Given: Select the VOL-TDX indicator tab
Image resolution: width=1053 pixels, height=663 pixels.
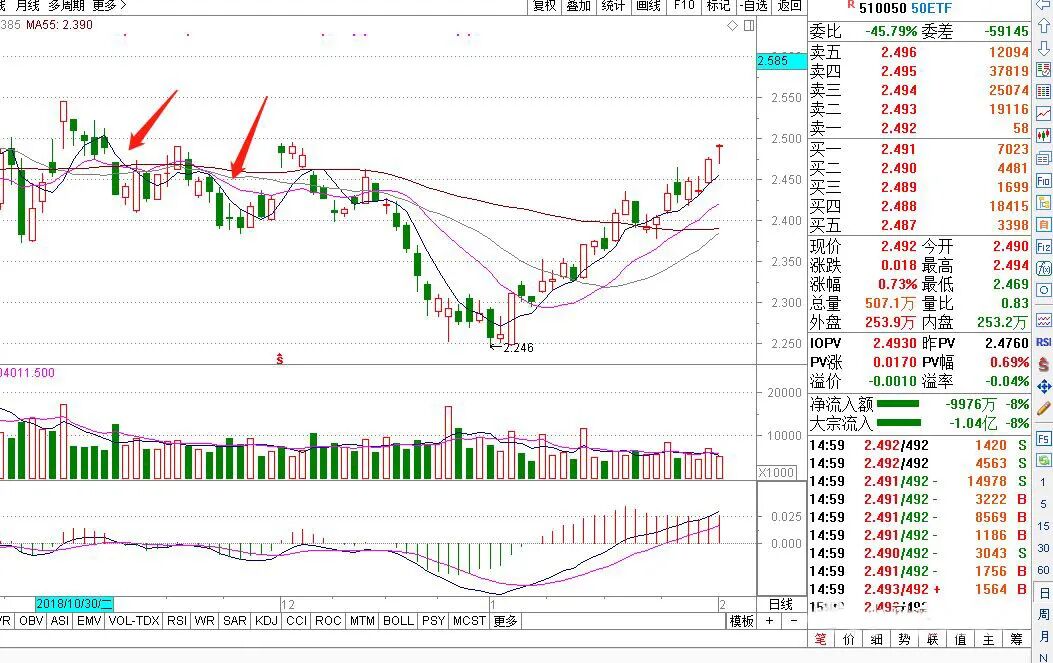Looking at the screenshot, I should tap(134, 621).
